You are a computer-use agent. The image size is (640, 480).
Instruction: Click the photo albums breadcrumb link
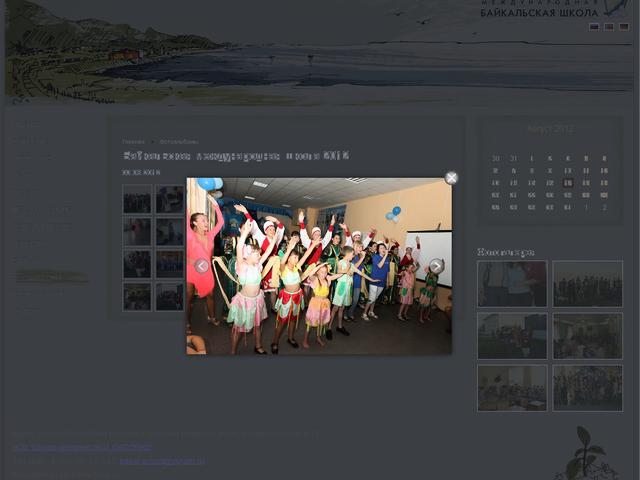pyautogui.click(x=179, y=142)
